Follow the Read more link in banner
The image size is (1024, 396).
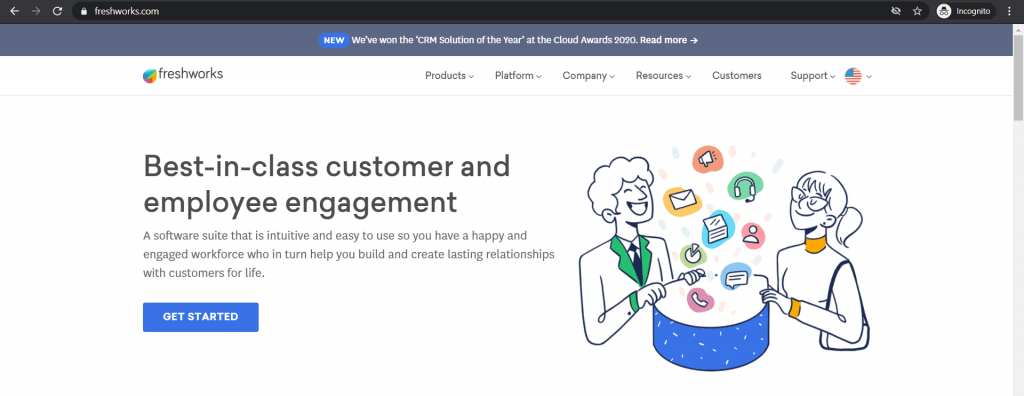tap(669, 40)
